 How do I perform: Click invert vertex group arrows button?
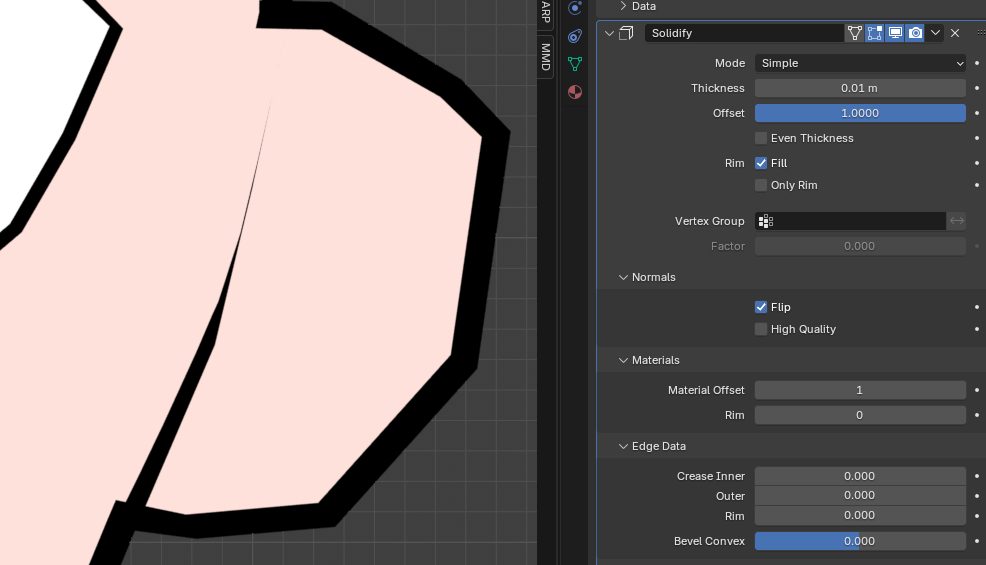[x=956, y=221]
